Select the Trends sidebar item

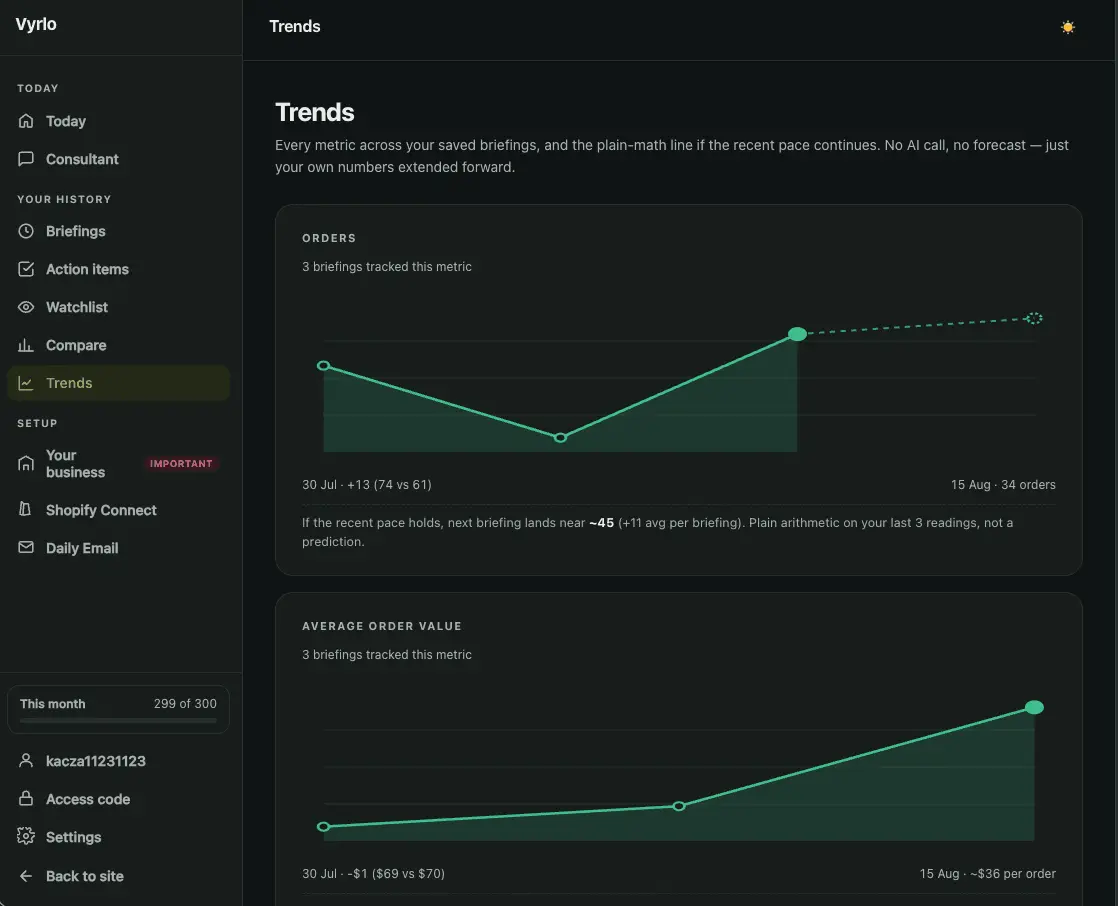(118, 383)
